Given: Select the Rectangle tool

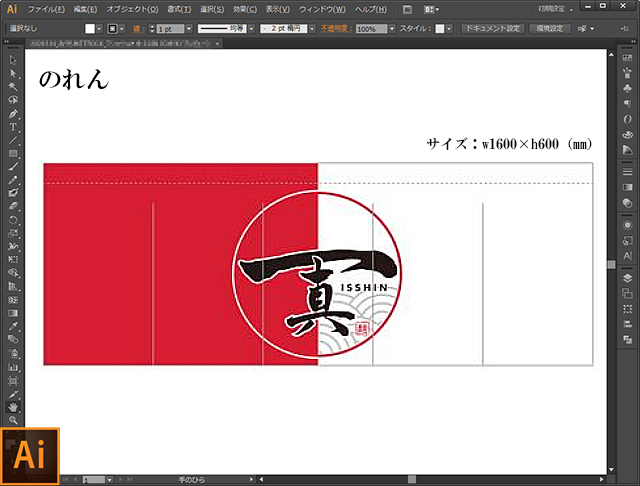Looking at the screenshot, I should tap(13, 153).
